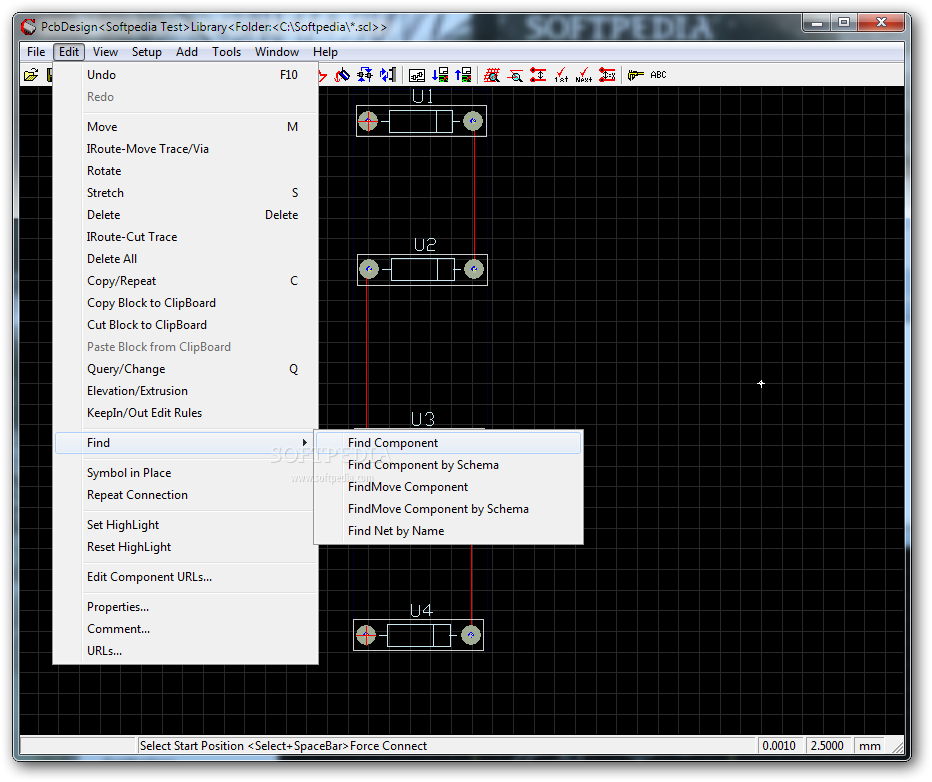Select the Delete menu entry
932x782 pixels.
186,215
